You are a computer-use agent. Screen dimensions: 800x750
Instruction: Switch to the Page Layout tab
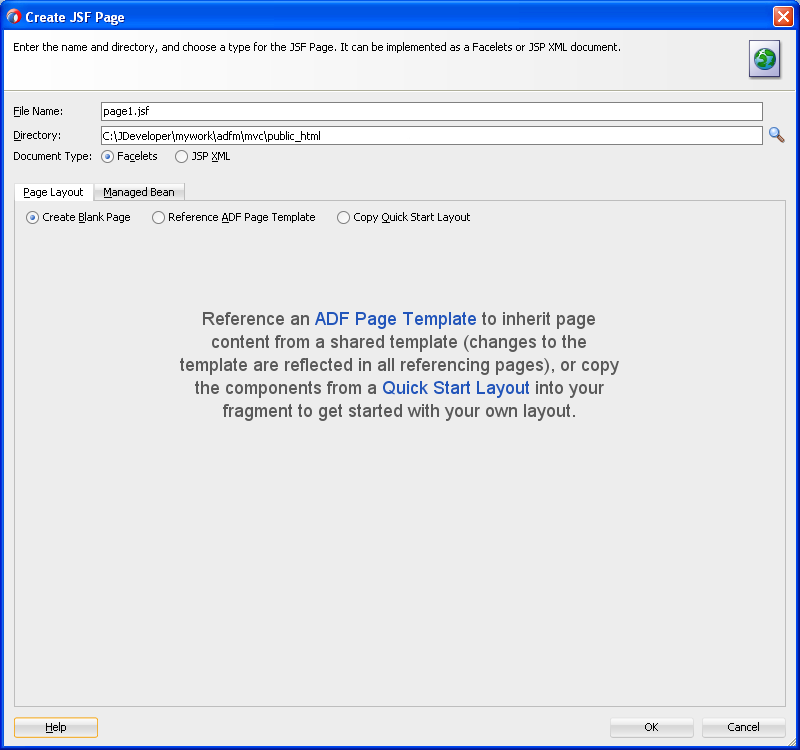coord(53,192)
